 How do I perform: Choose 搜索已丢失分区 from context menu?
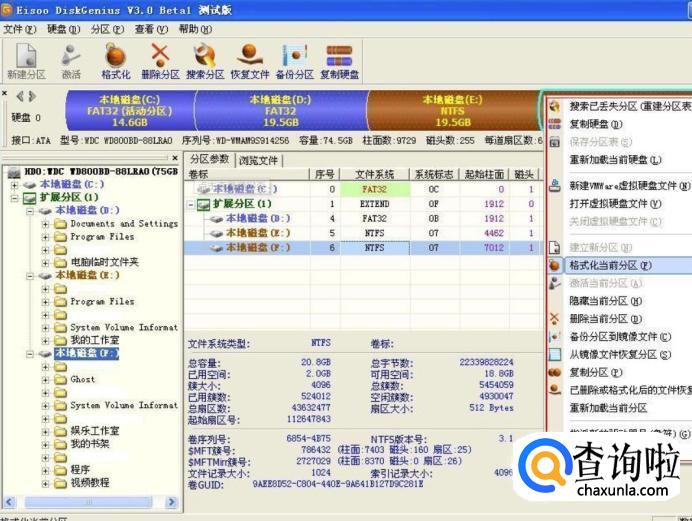click(620, 106)
